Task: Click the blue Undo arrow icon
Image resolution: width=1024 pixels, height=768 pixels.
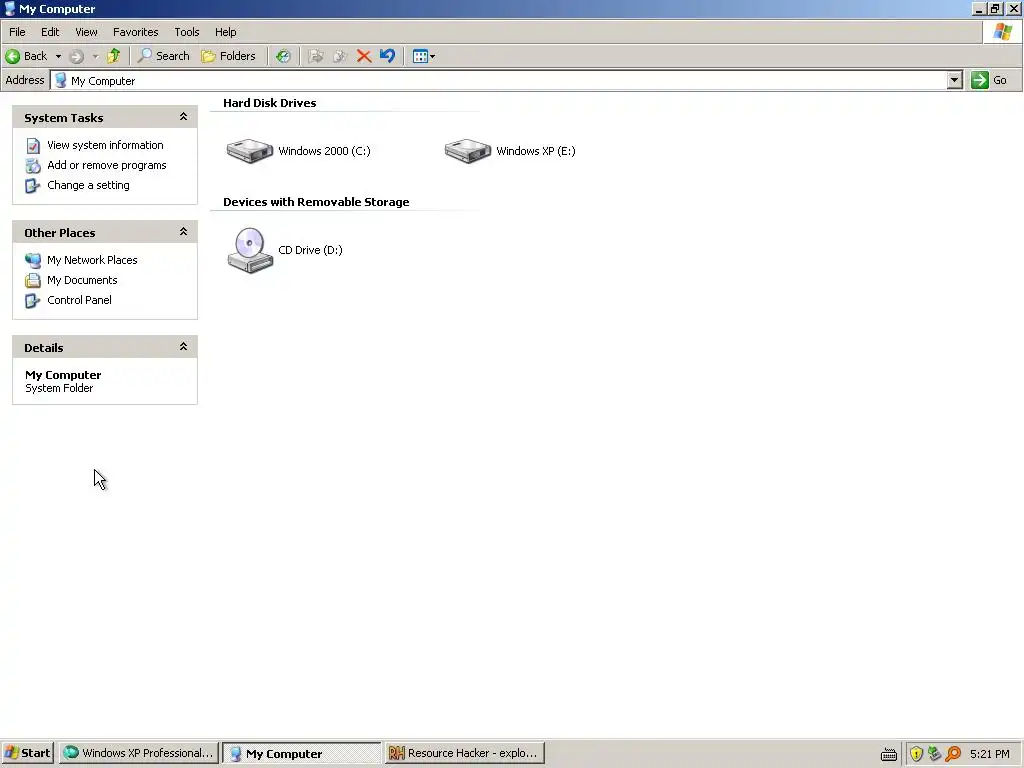Action: (x=387, y=56)
